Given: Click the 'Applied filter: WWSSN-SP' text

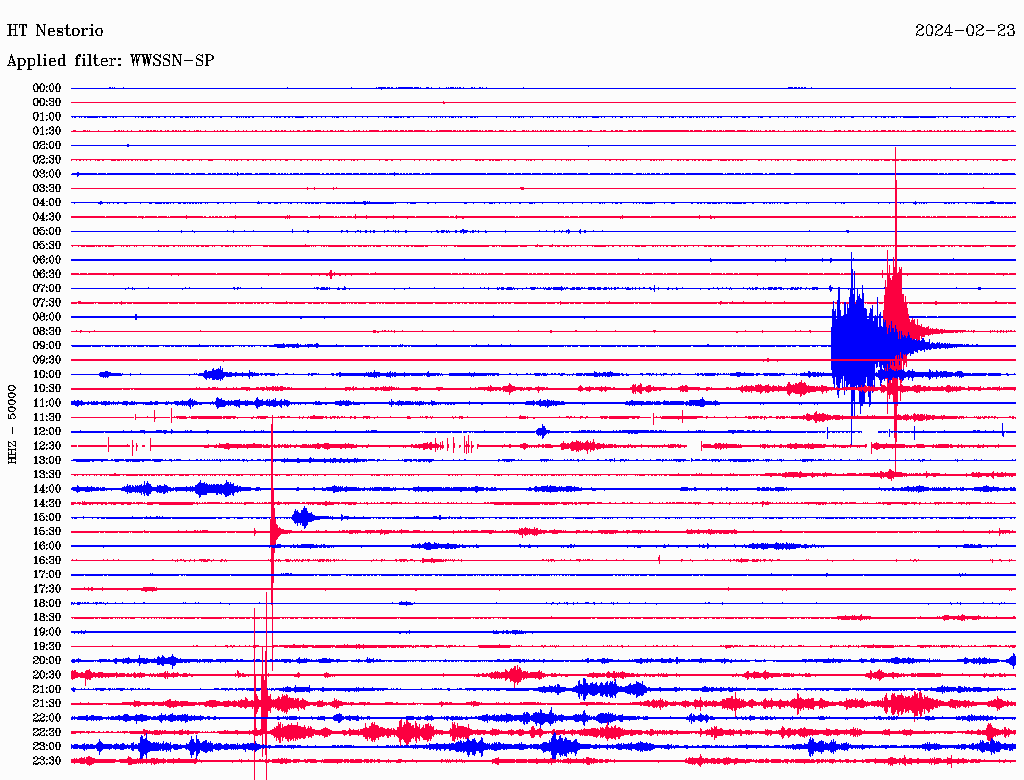Looking at the screenshot, I should coord(110,61).
